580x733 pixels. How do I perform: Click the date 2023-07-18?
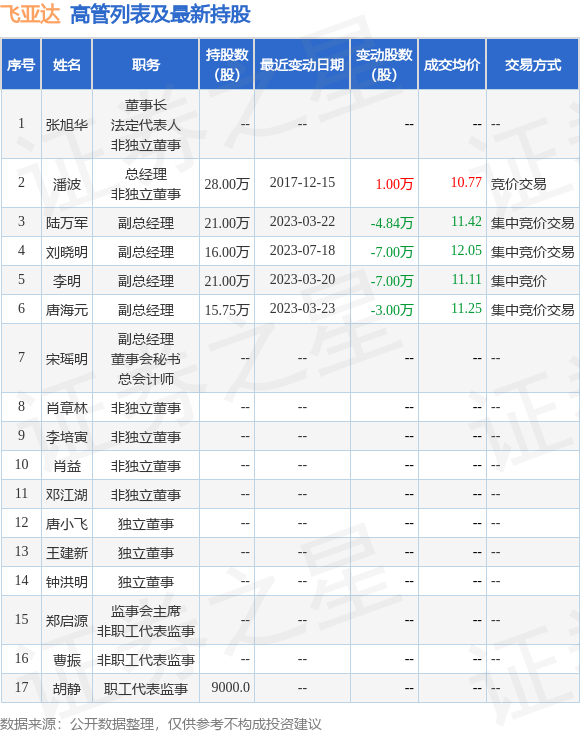coord(302,251)
